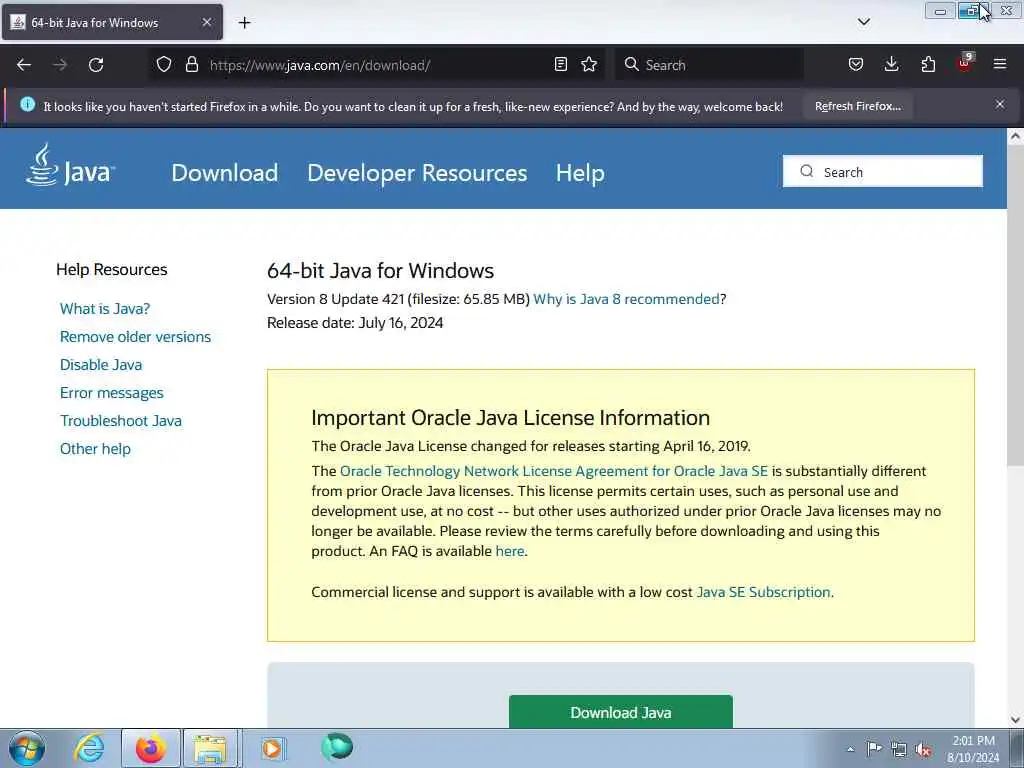This screenshot has height=768, width=1024.
Task: Click the Forward navigation arrow
Action: click(59, 65)
